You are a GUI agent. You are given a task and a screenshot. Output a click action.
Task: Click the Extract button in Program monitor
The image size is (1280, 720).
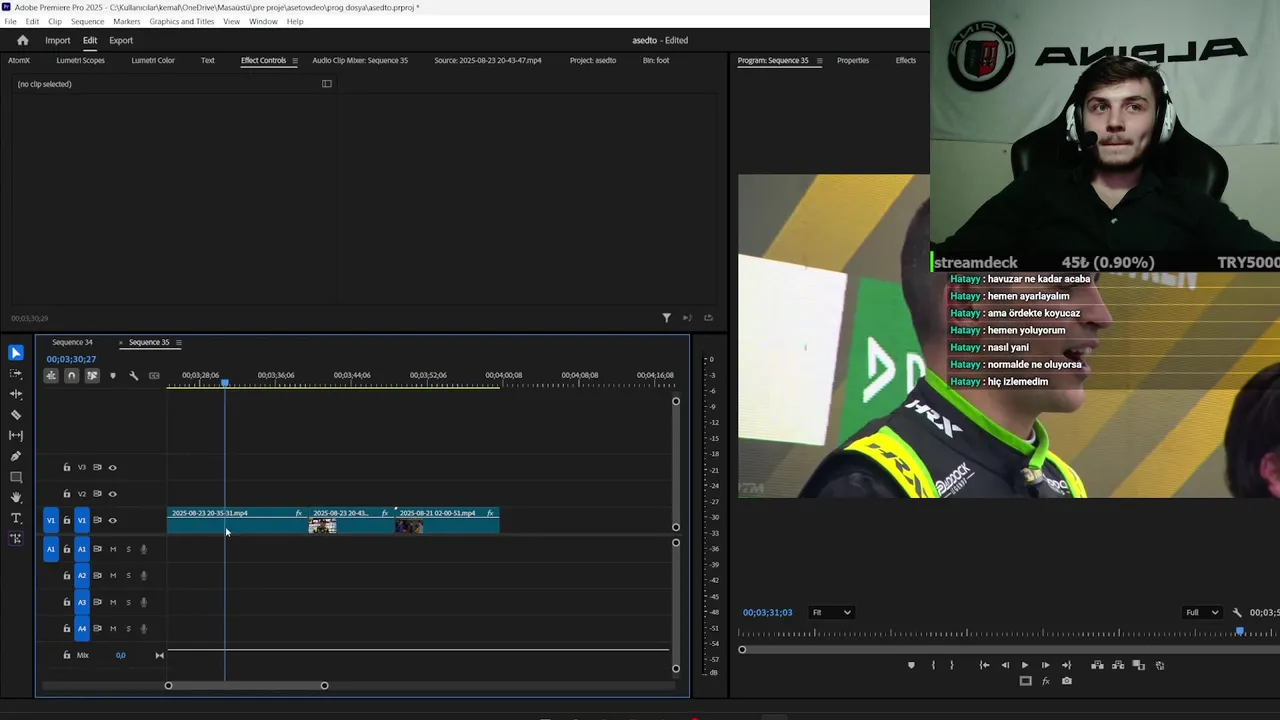pos(1118,665)
